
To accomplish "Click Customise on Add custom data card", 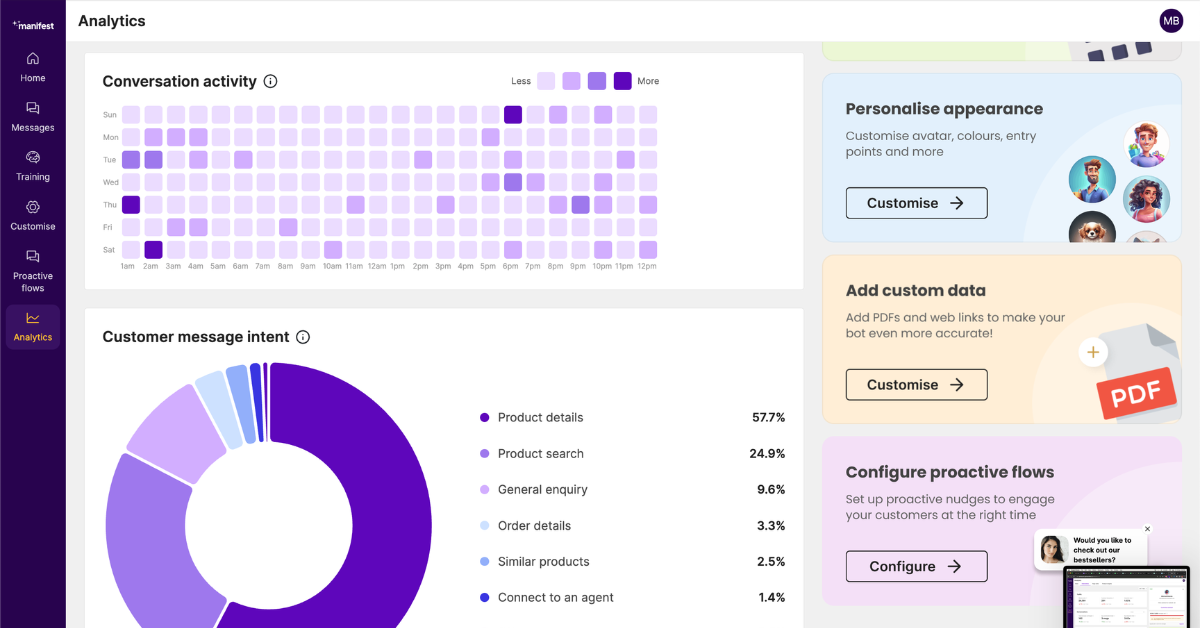I will tap(916, 384).
